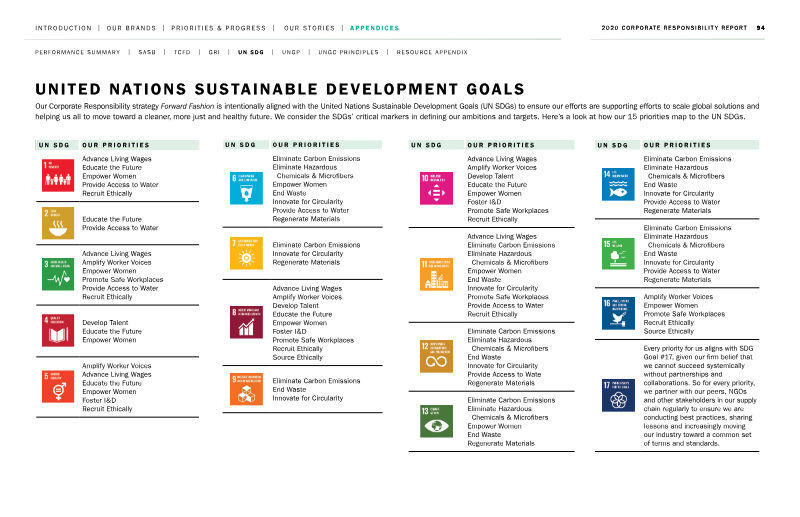Click 'Innovate for Circularity' beside SDG 12
Viewport: 800px width, 517px height.
coord(503,365)
